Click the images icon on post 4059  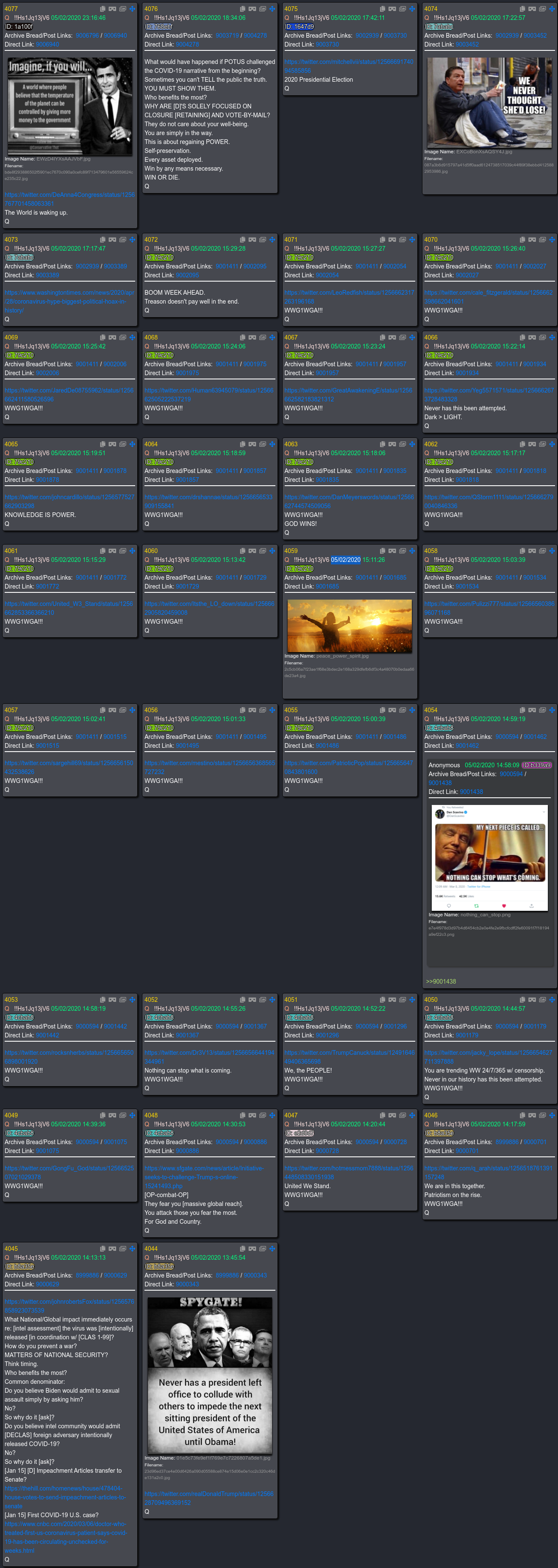[403, 551]
